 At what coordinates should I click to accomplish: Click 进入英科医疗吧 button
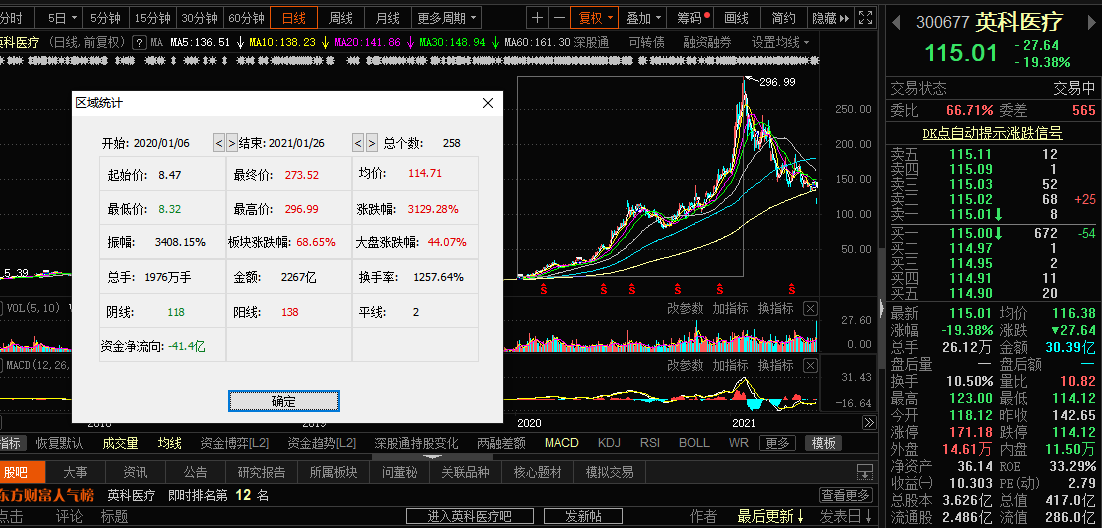[470, 517]
